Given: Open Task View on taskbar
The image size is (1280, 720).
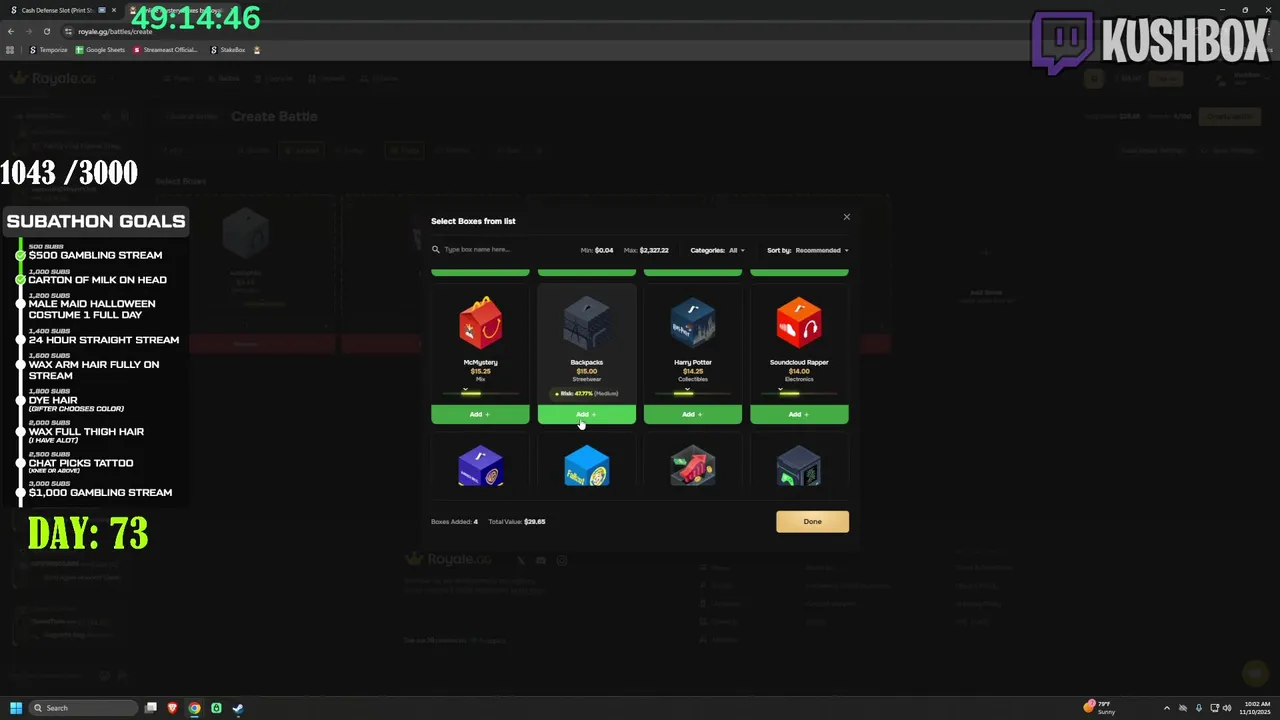Looking at the screenshot, I should [x=151, y=708].
